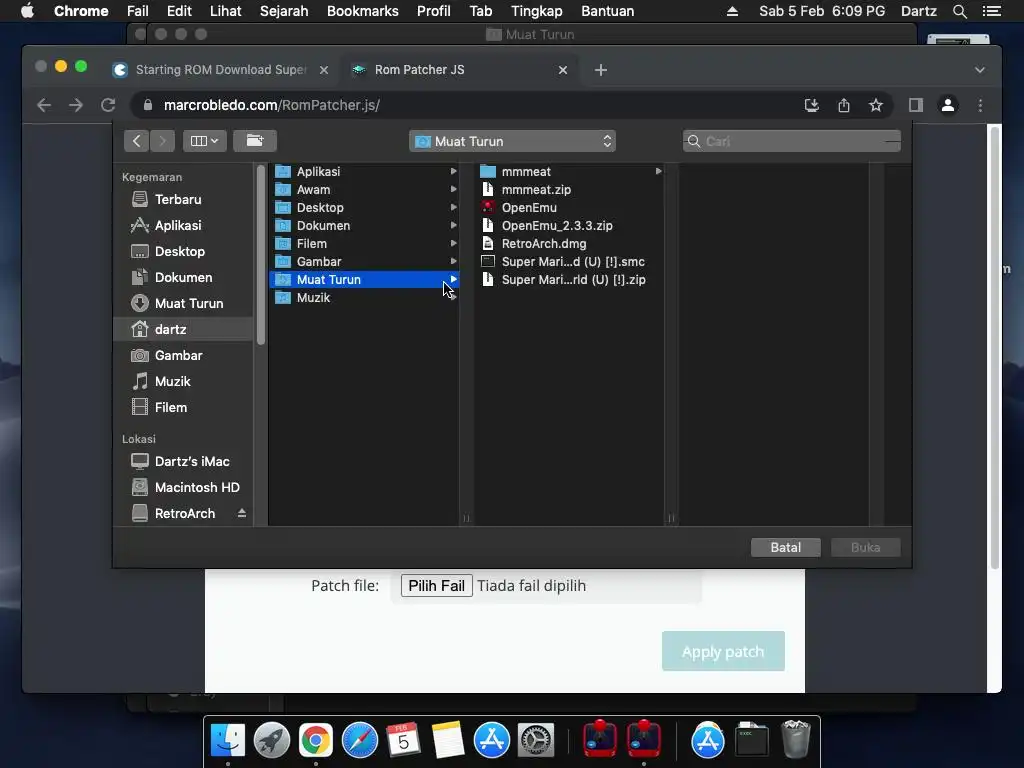Open Aplikasi folder in column list
The height and width of the screenshot is (768, 1024).
tap(364, 172)
